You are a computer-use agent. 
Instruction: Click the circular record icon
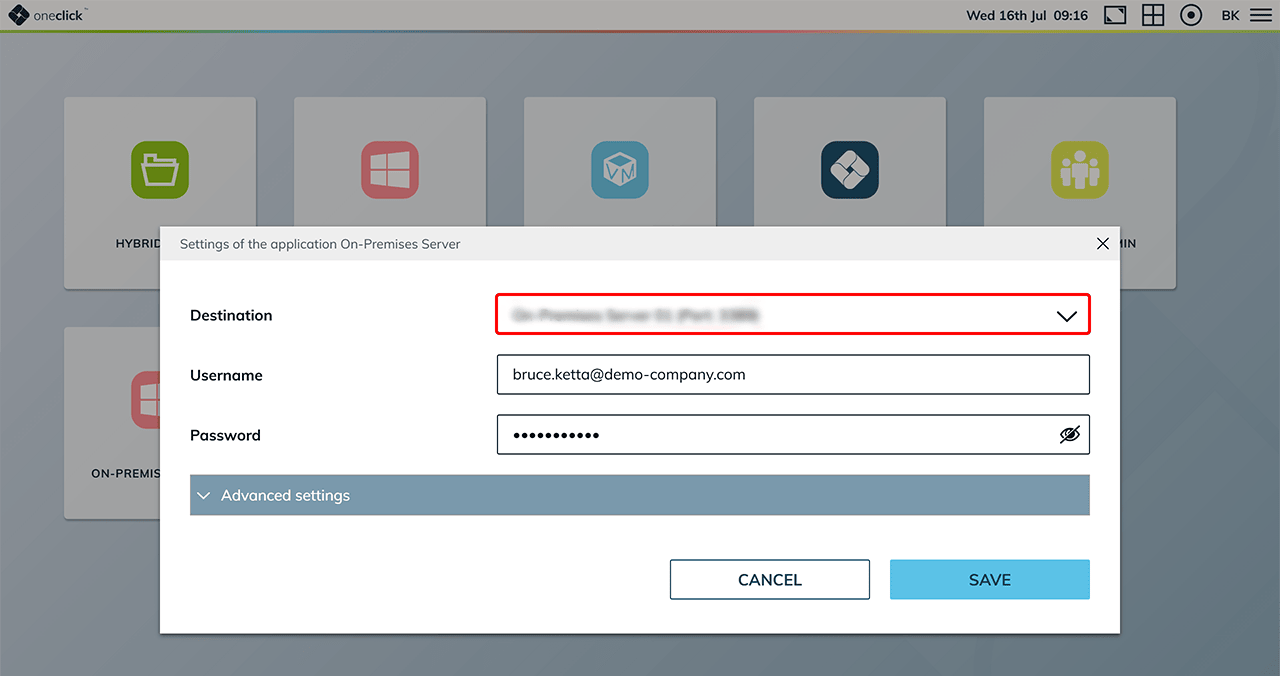[1191, 15]
